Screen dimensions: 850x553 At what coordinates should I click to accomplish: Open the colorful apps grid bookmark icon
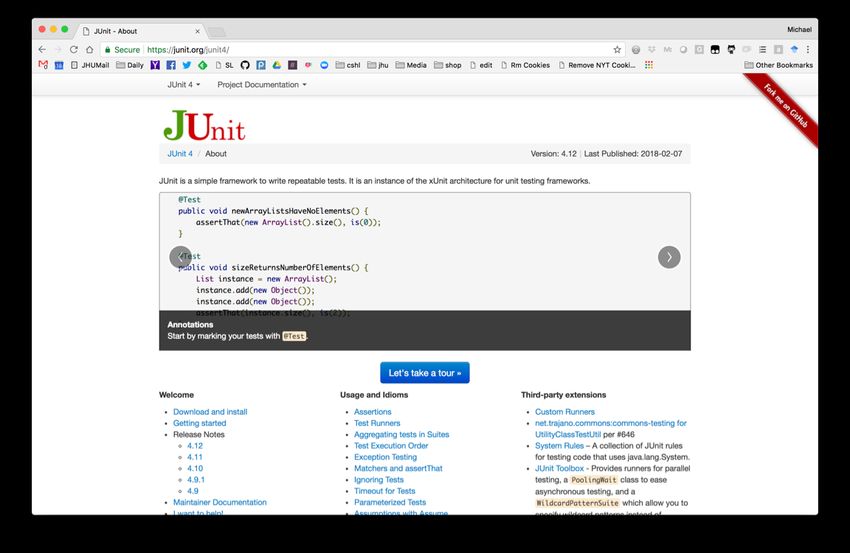click(649, 65)
